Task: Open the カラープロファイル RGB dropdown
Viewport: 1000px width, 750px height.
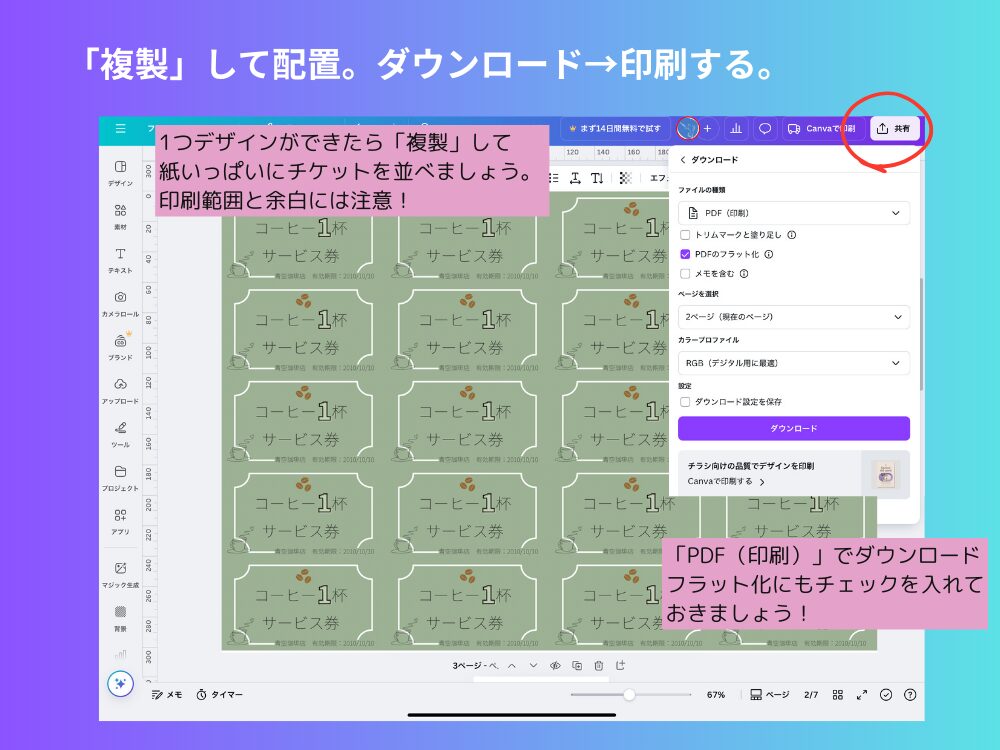Action: pyautogui.click(x=793, y=363)
